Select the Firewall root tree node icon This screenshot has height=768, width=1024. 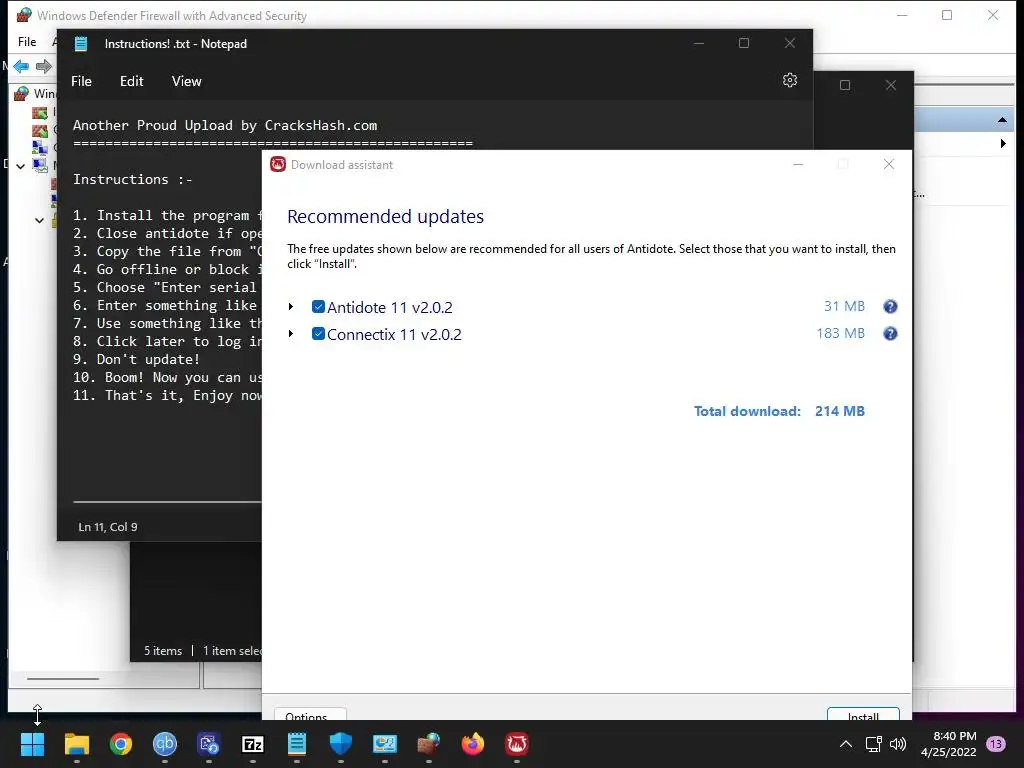pos(22,93)
